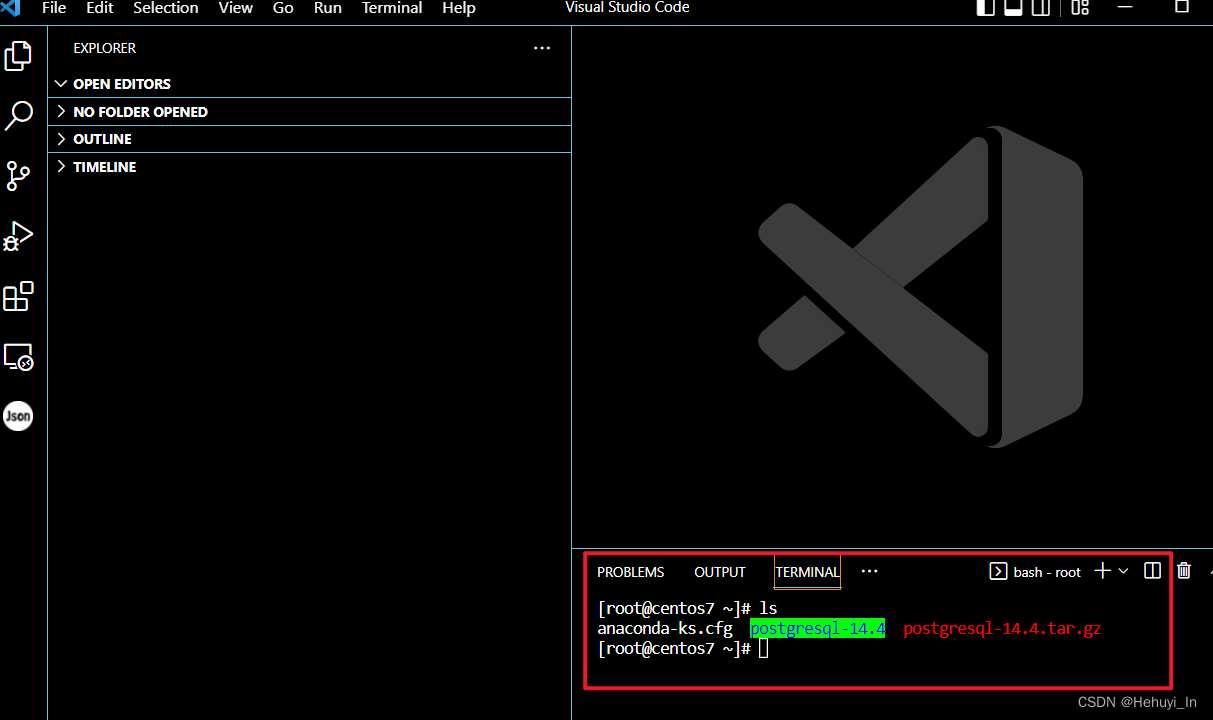The image size is (1213, 720).
Task: Open Source Control view
Action: click(x=18, y=176)
